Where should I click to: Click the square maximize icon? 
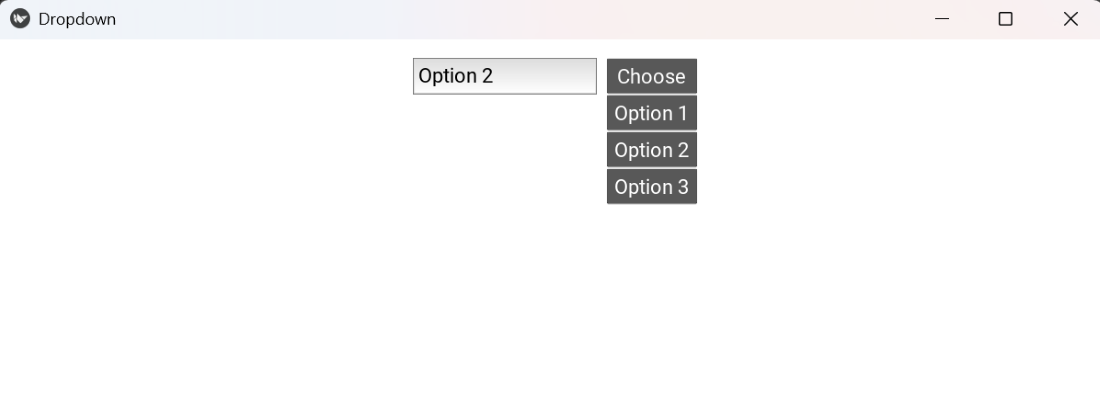(x=1005, y=19)
